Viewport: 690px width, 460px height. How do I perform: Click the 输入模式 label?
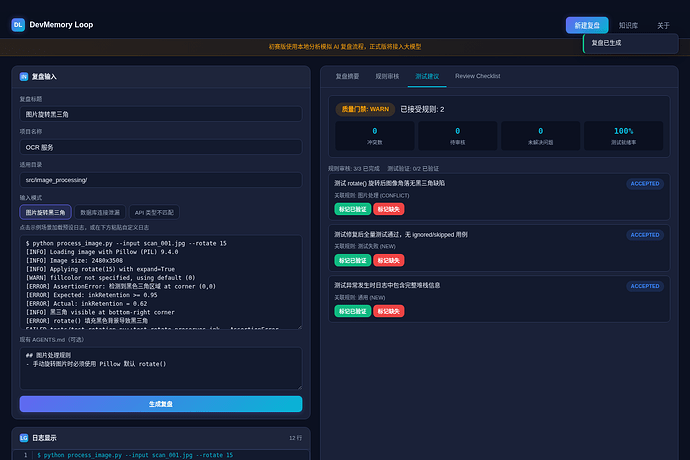point(31,198)
